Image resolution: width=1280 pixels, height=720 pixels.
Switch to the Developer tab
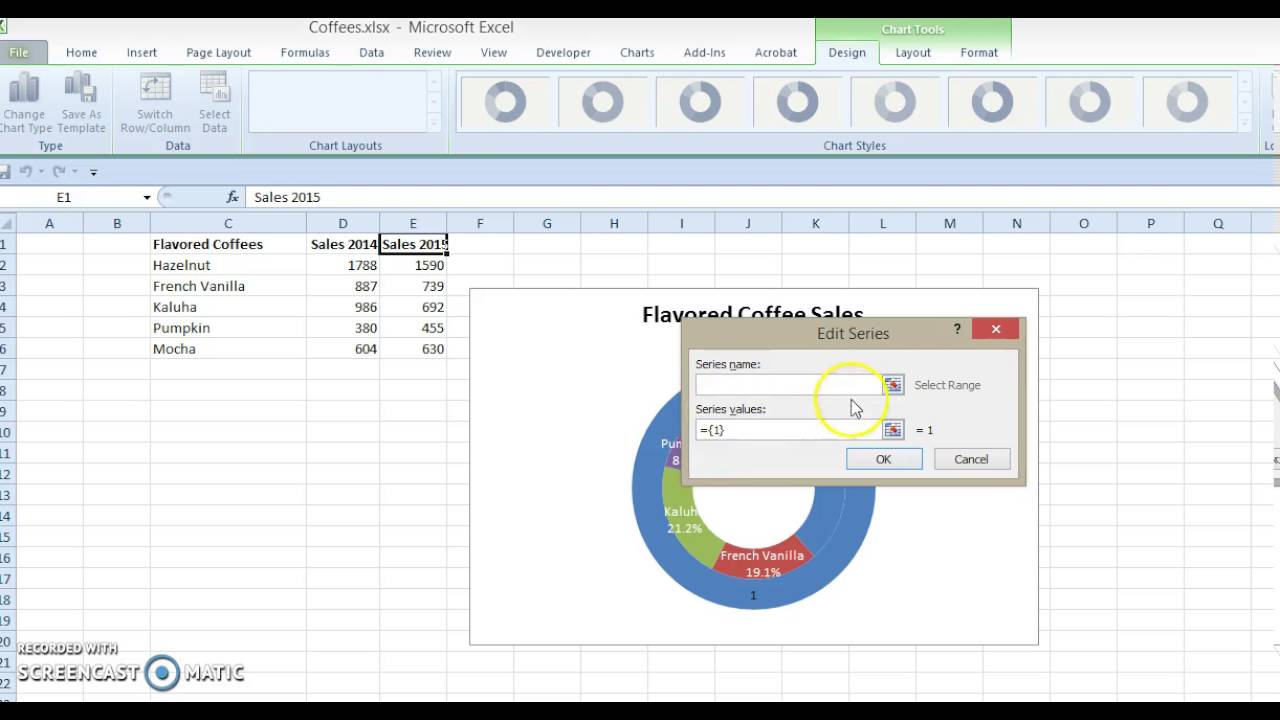click(x=563, y=52)
